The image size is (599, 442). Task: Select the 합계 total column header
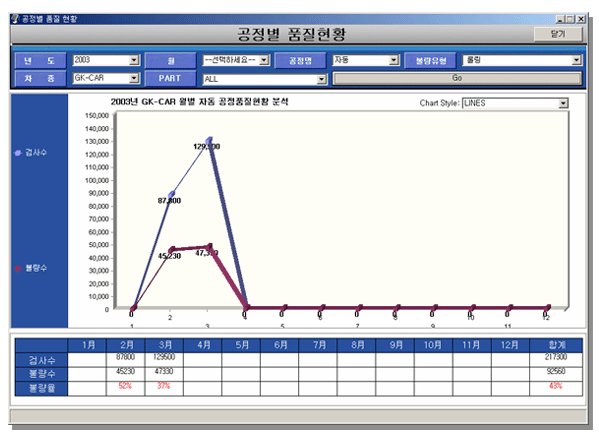pyautogui.click(x=556, y=345)
